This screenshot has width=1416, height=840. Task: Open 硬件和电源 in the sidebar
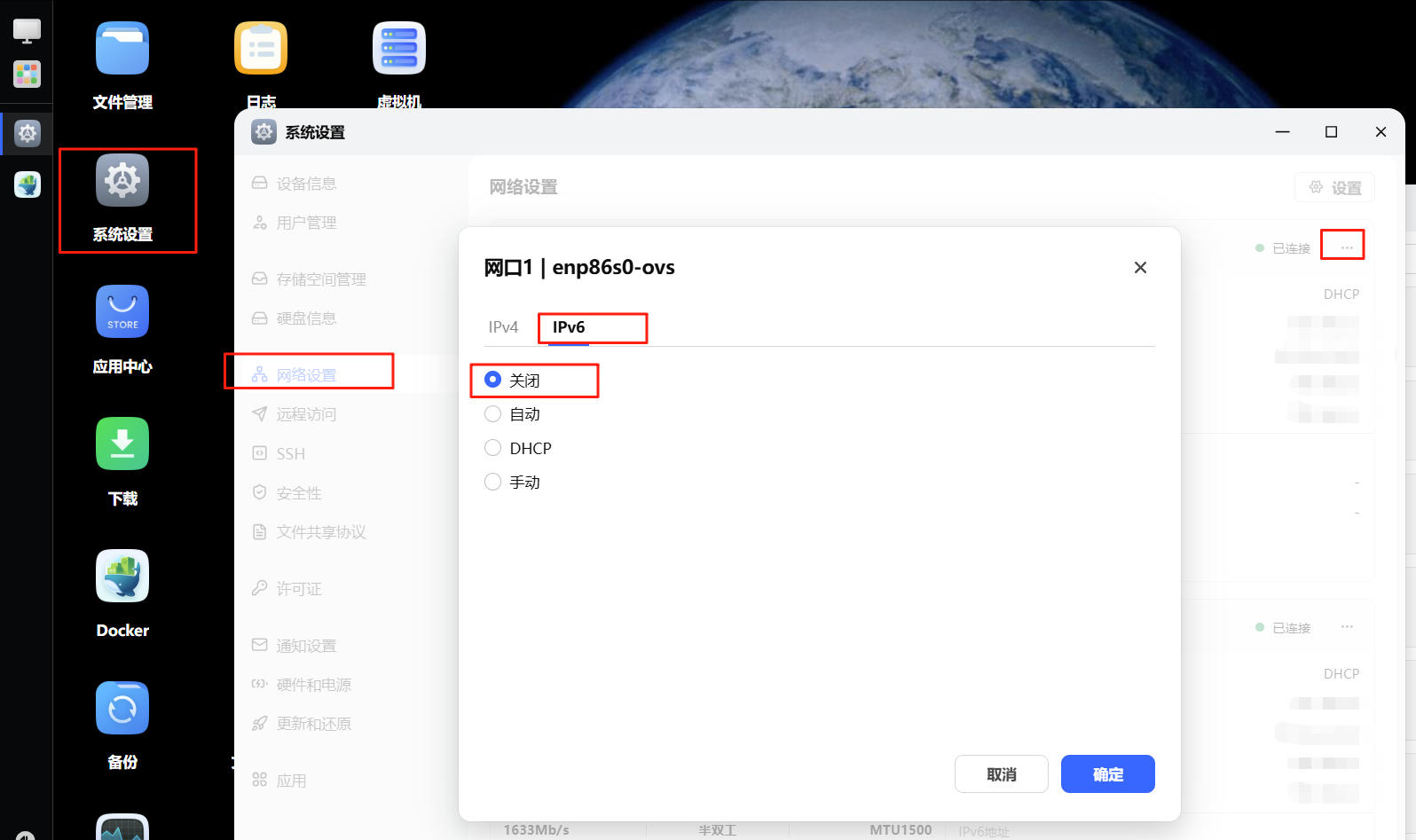(314, 684)
